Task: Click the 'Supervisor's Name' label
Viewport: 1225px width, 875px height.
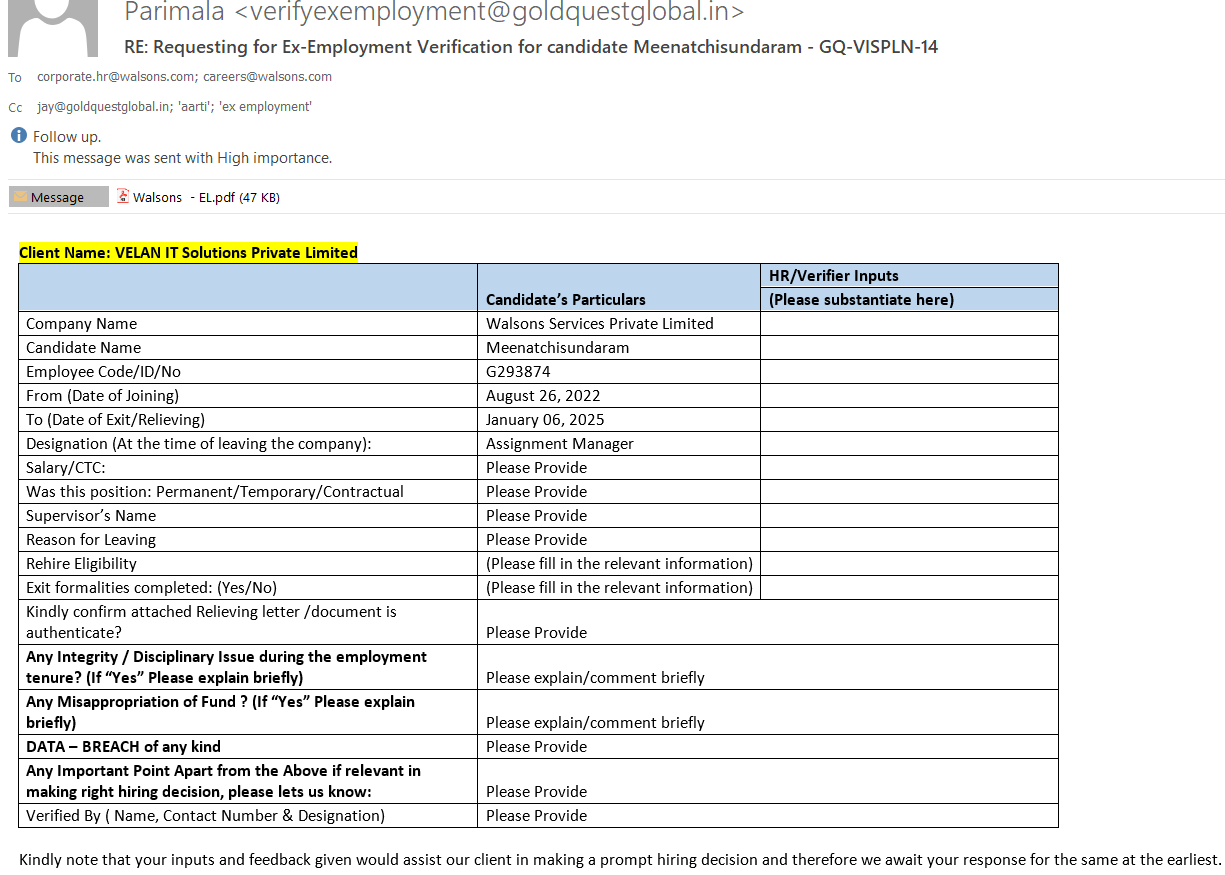Action: pos(91,515)
